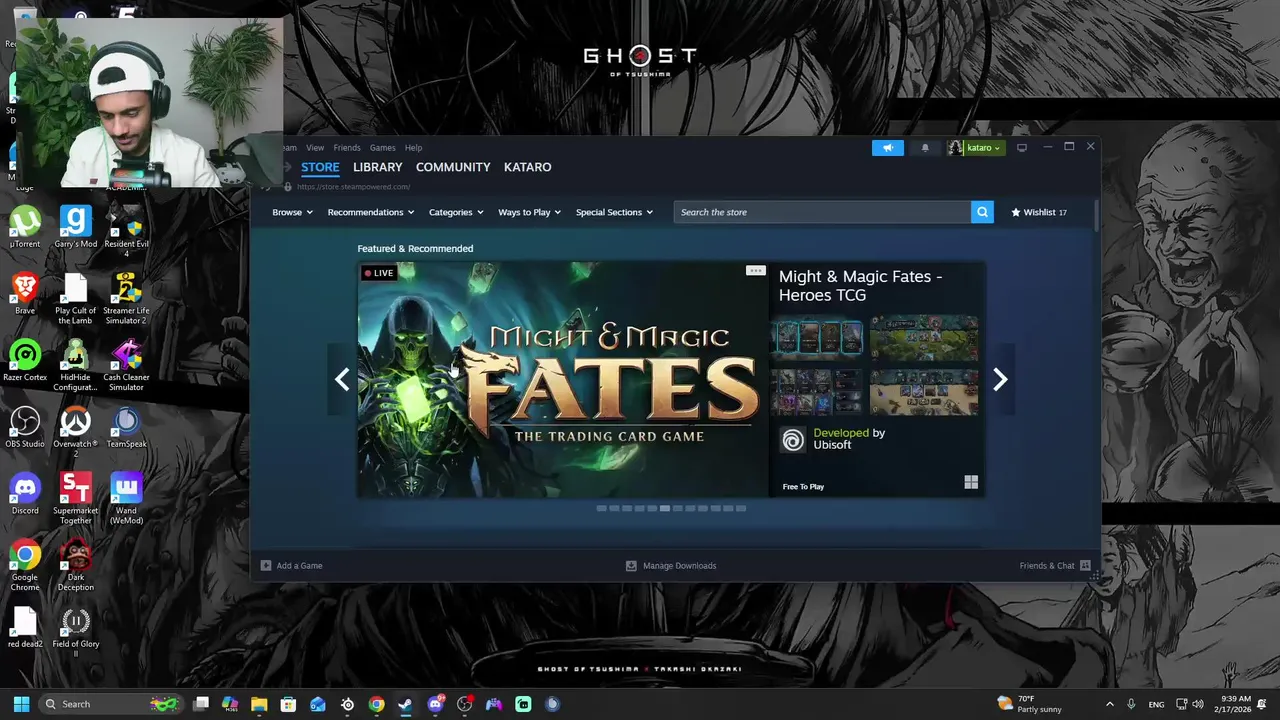
Task: Open Windows Start menu
Action: [21, 704]
